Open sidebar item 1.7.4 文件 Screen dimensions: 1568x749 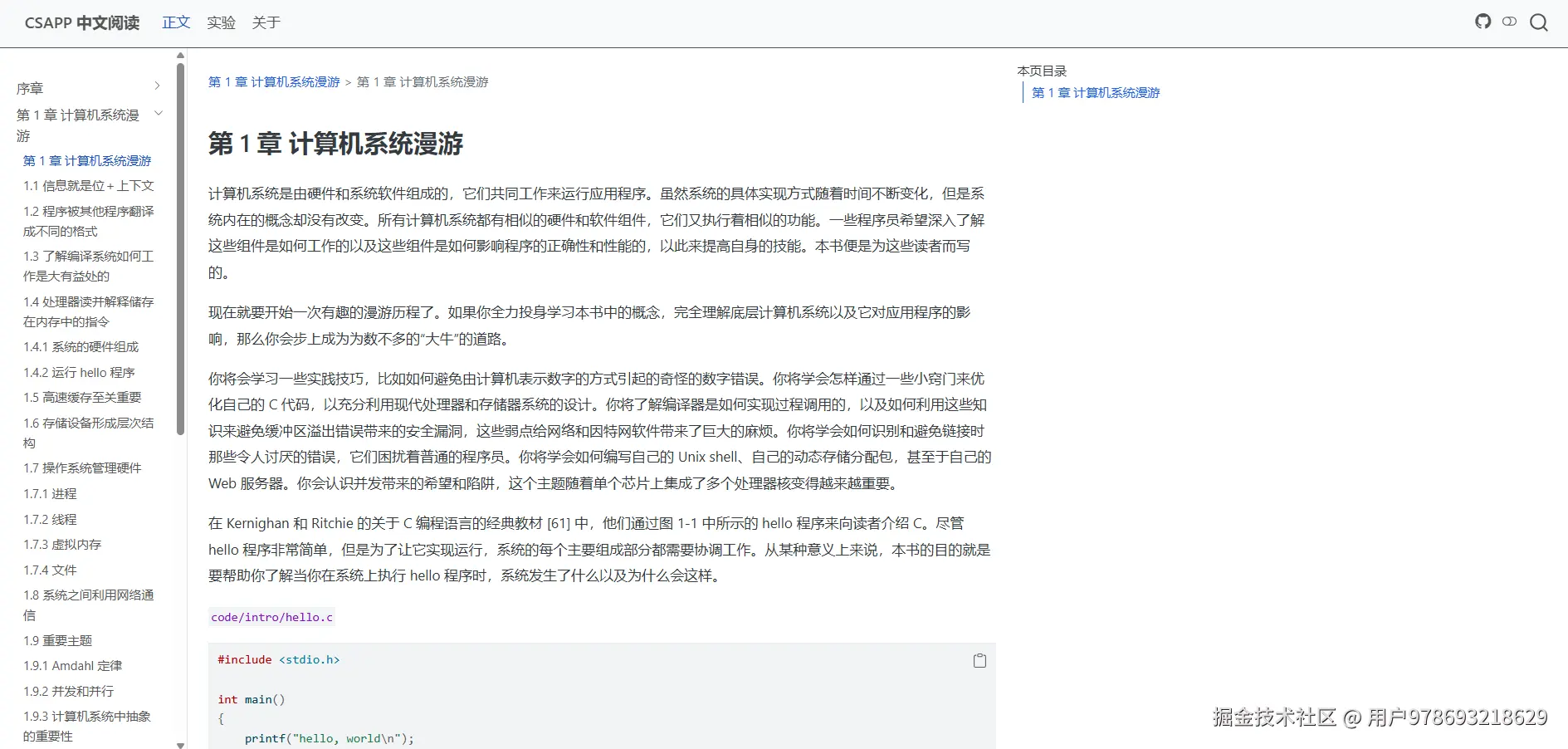[50, 570]
